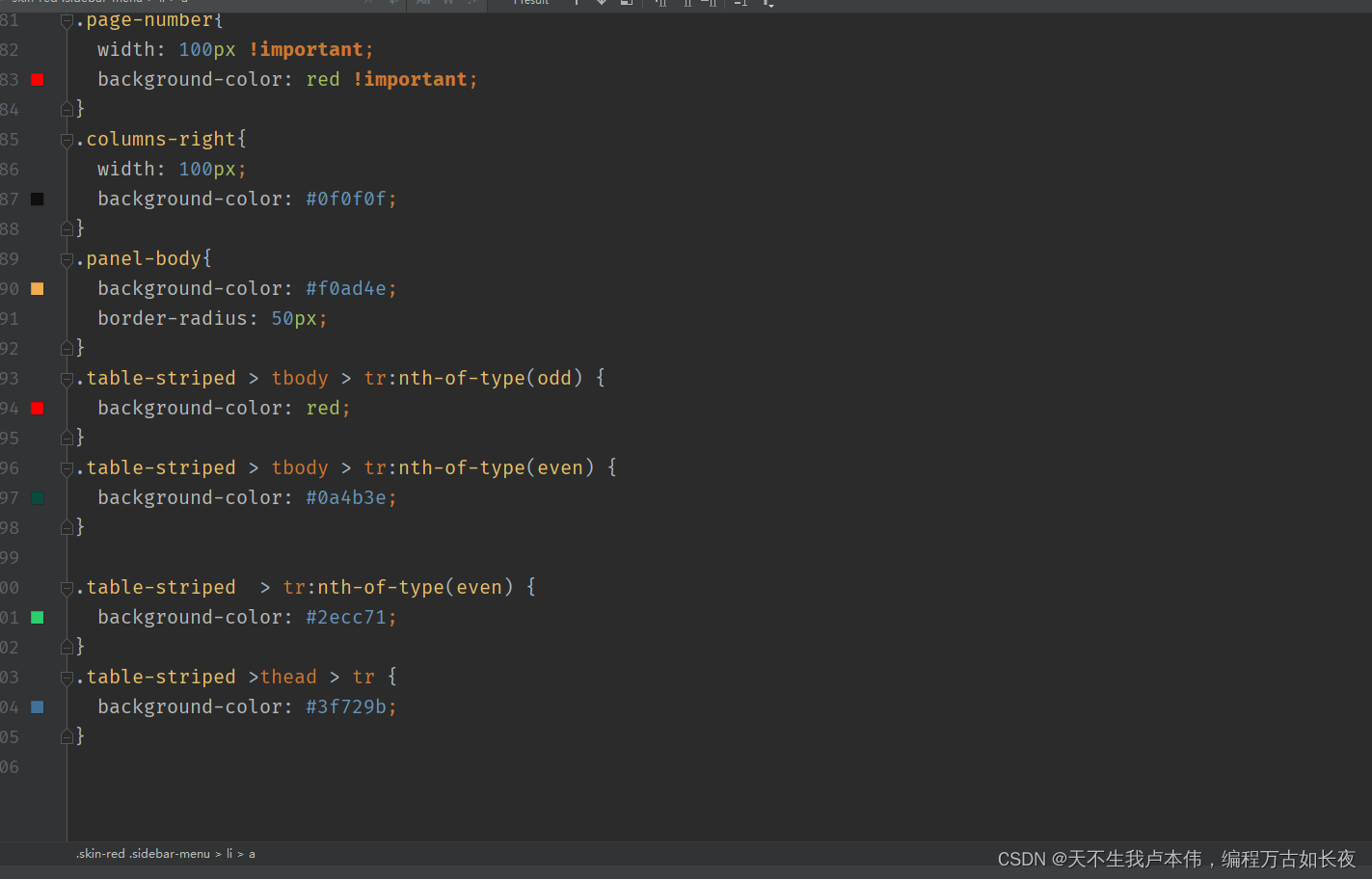Click the orange color swatch beside line 90
This screenshot has width=1372, height=879.
pos(37,288)
